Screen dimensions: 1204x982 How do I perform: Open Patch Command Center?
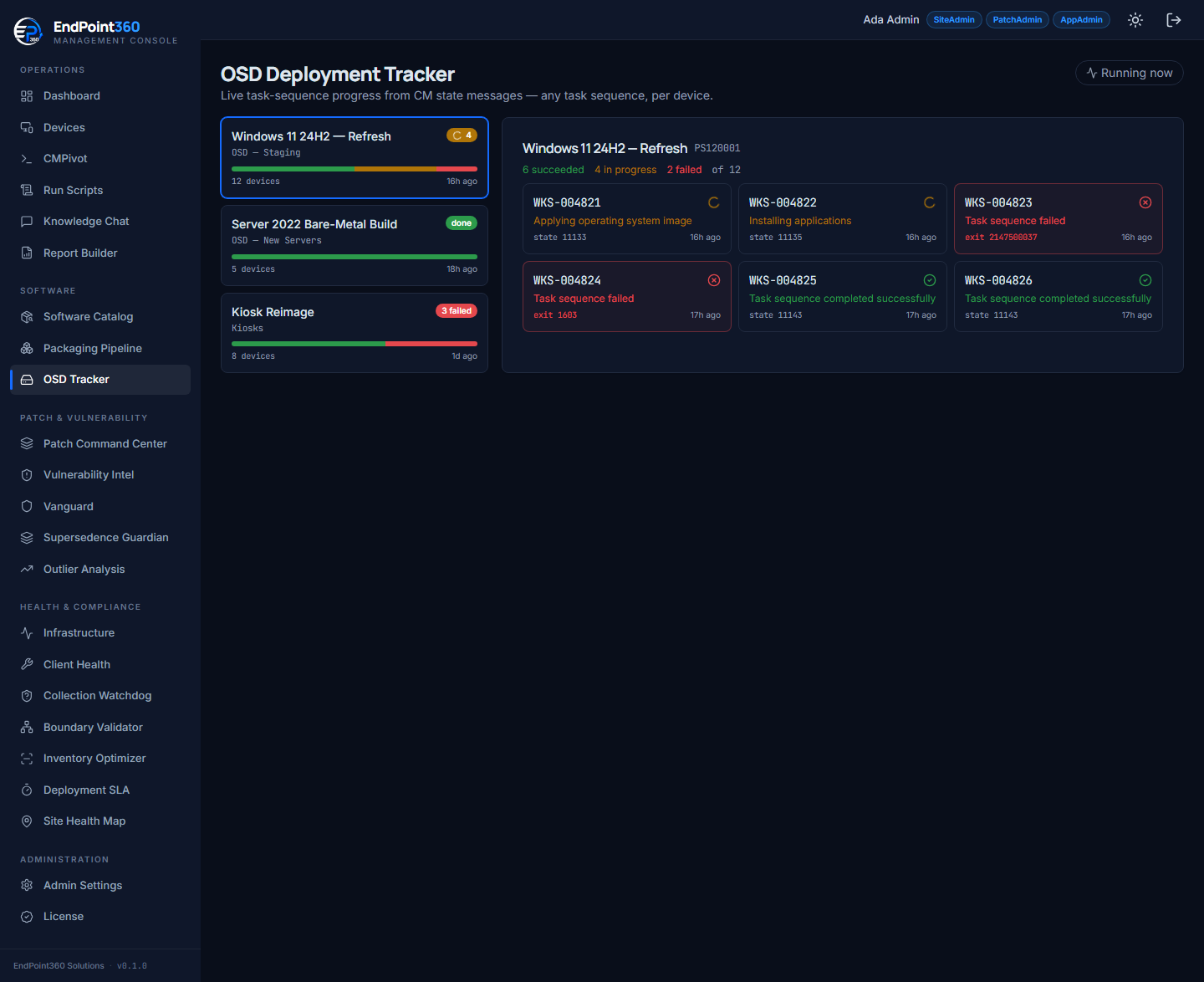coord(100,443)
